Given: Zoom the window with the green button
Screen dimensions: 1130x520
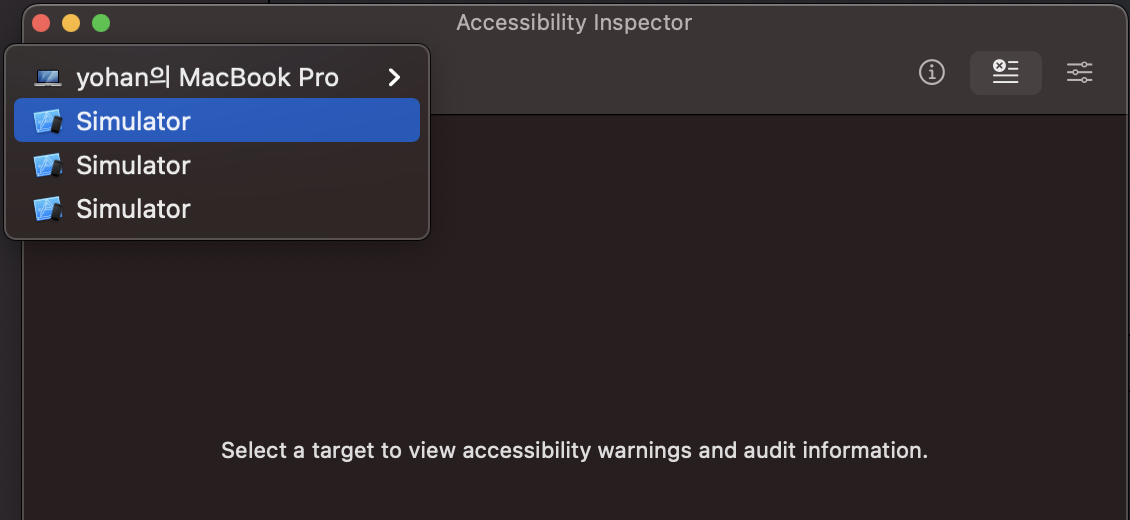Looking at the screenshot, I should coord(101,23).
